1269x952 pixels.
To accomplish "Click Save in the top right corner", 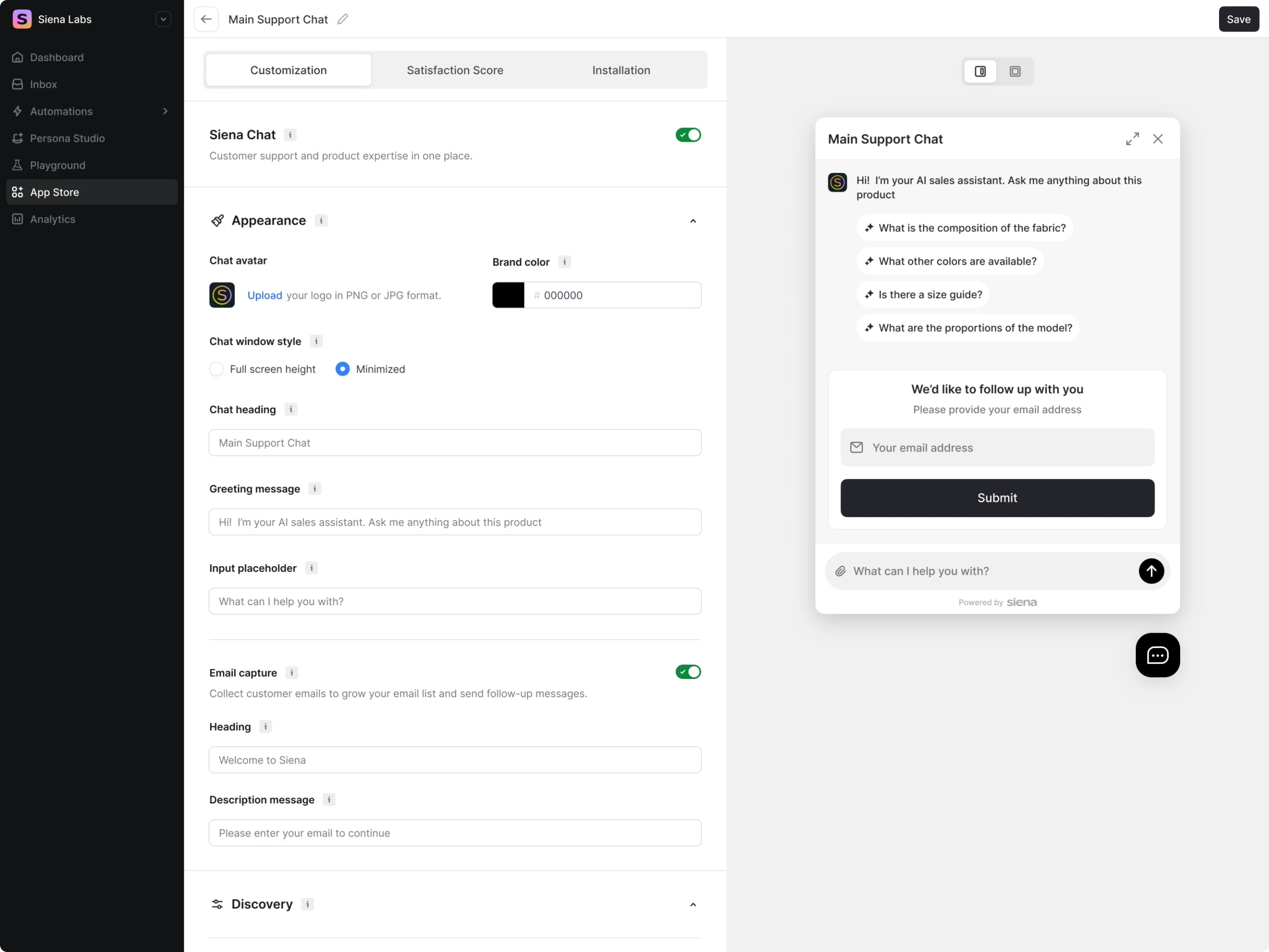I will [x=1239, y=19].
